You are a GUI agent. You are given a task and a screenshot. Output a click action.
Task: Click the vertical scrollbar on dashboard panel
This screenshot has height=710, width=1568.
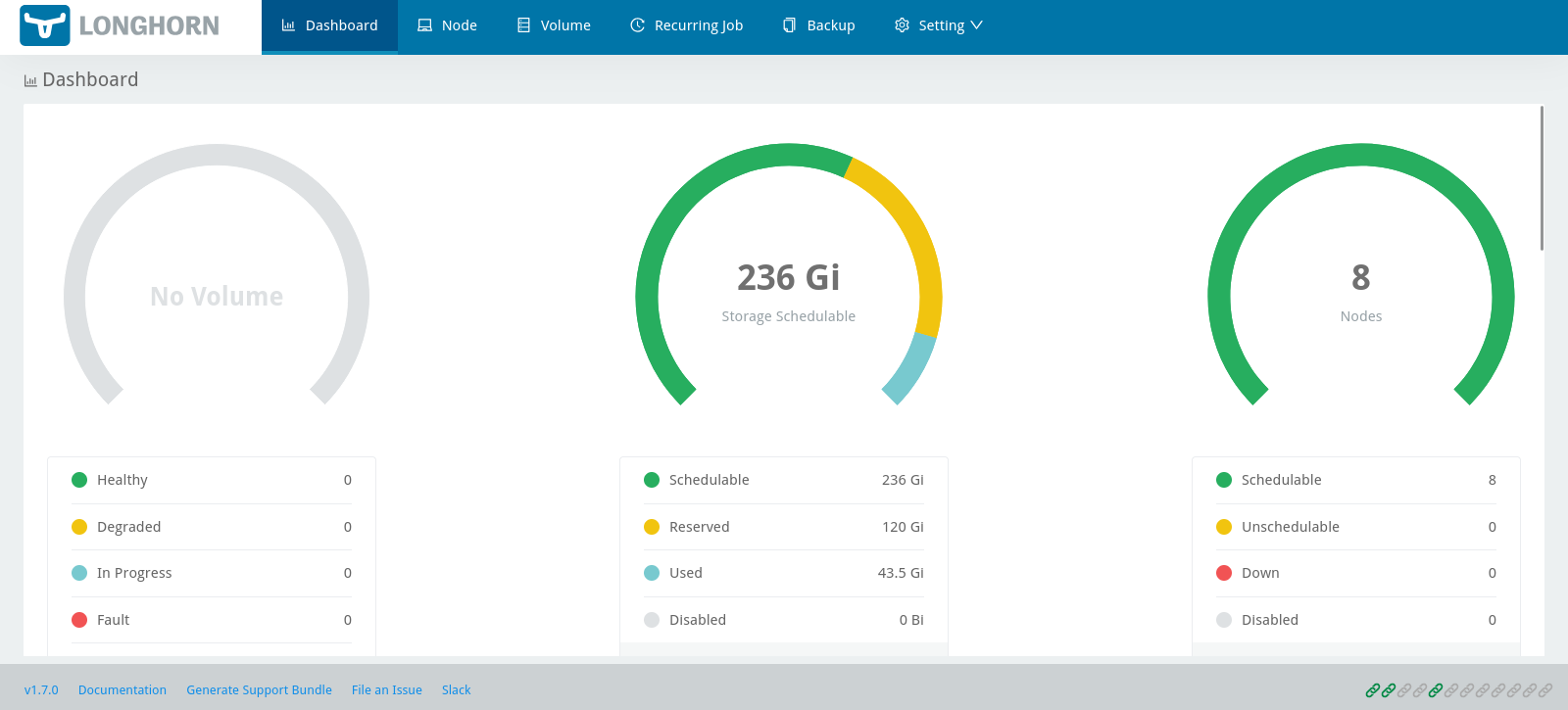(1542, 178)
